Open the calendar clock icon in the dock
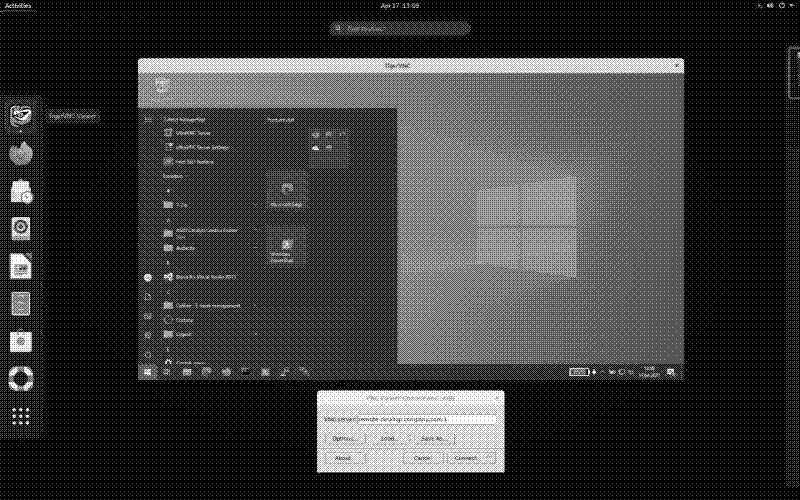800x500 pixels. point(21,192)
